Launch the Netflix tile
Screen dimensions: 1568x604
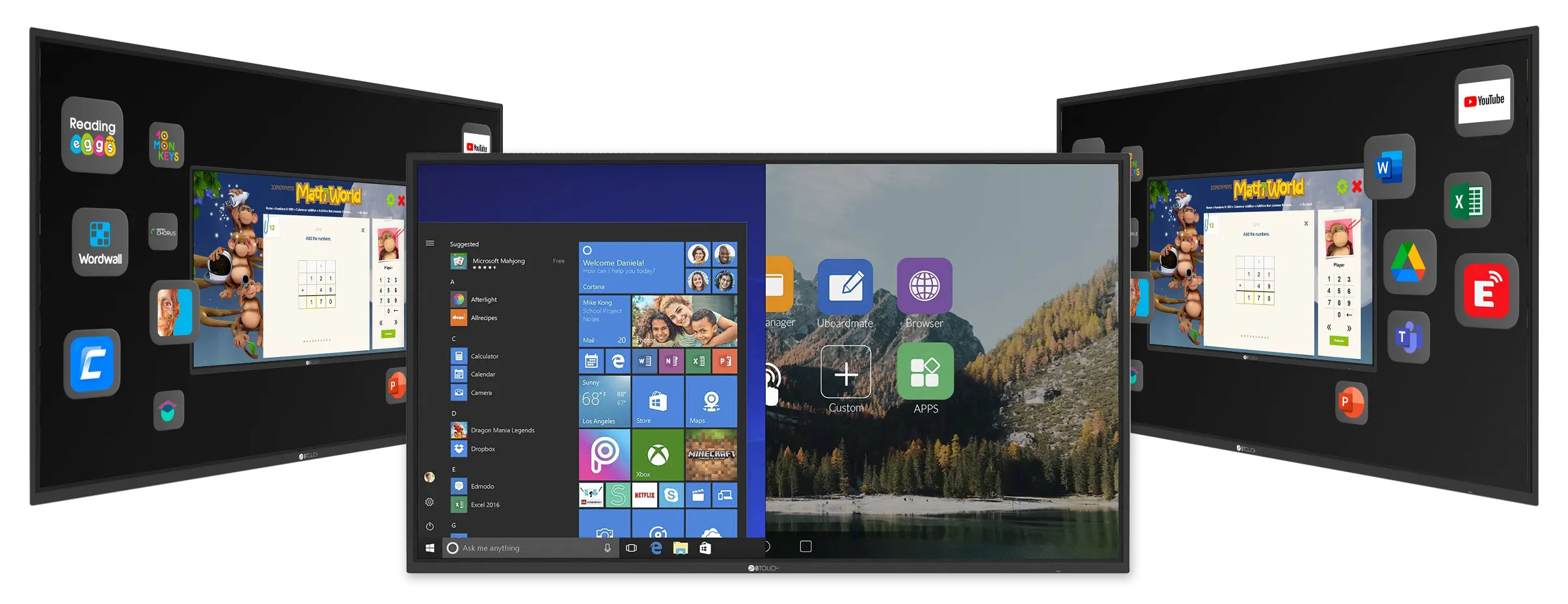644,495
